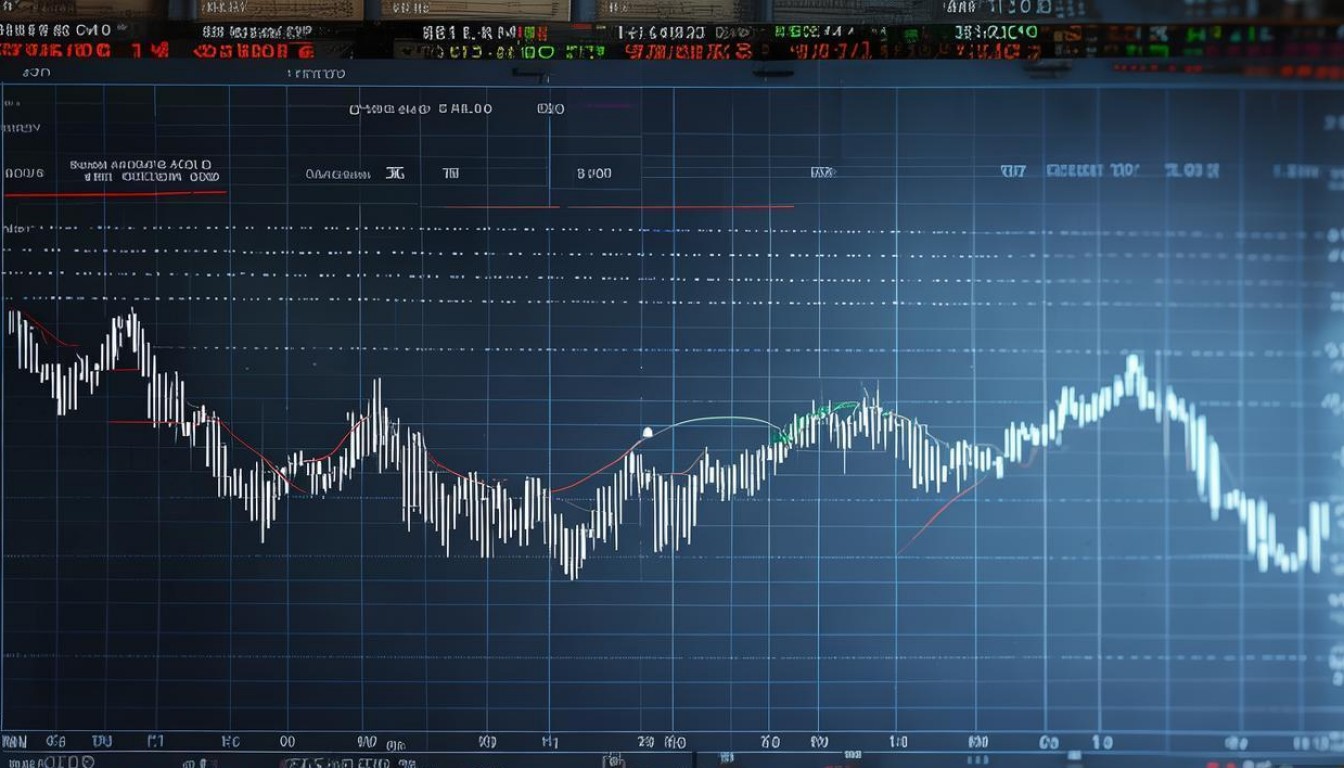Click the "H1" time axis label at bottom center

550,742
